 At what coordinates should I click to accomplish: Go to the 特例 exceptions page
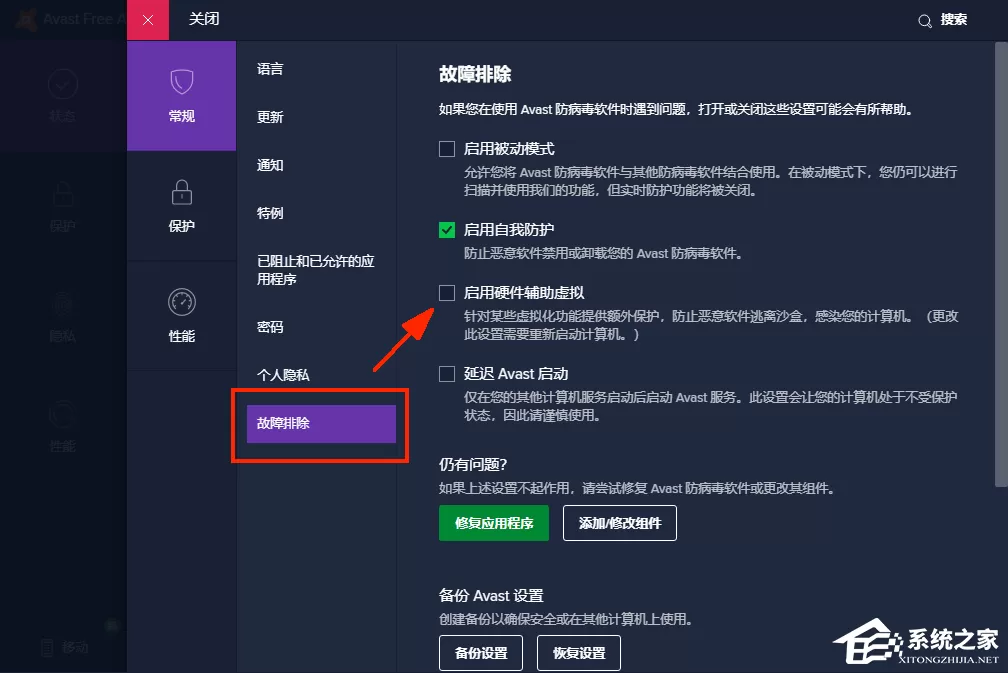tap(270, 213)
